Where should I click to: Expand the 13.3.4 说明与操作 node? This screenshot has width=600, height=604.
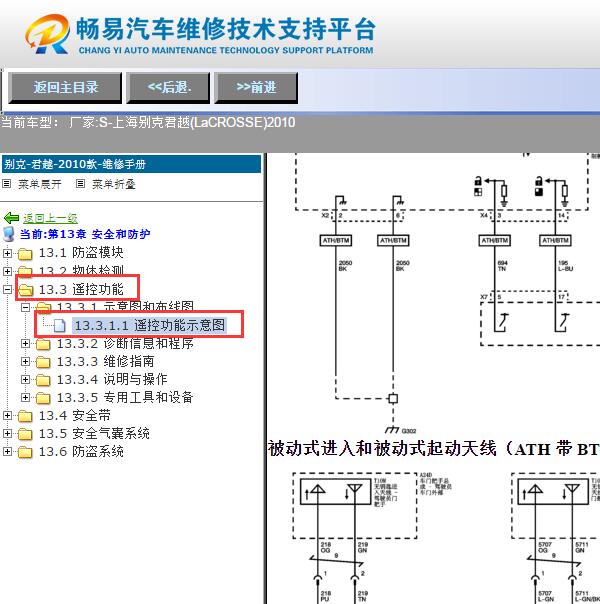click(x=25, y=379)
